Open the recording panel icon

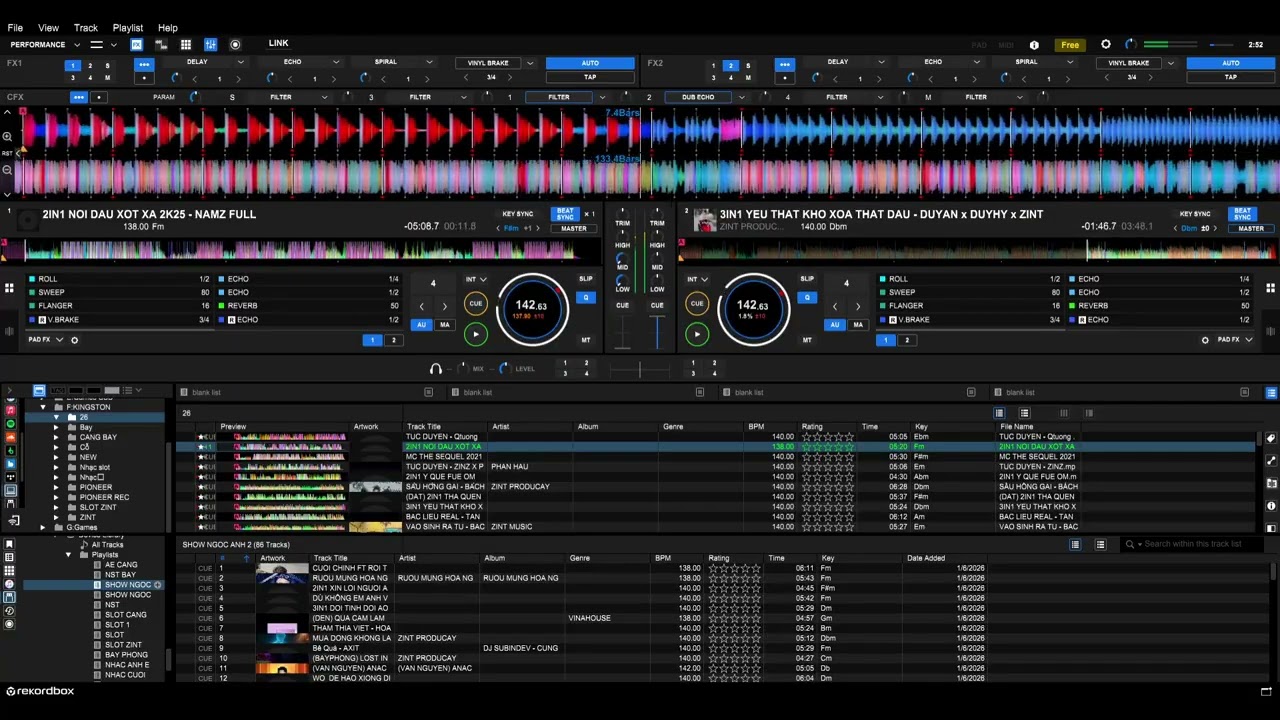pos(235,45)
